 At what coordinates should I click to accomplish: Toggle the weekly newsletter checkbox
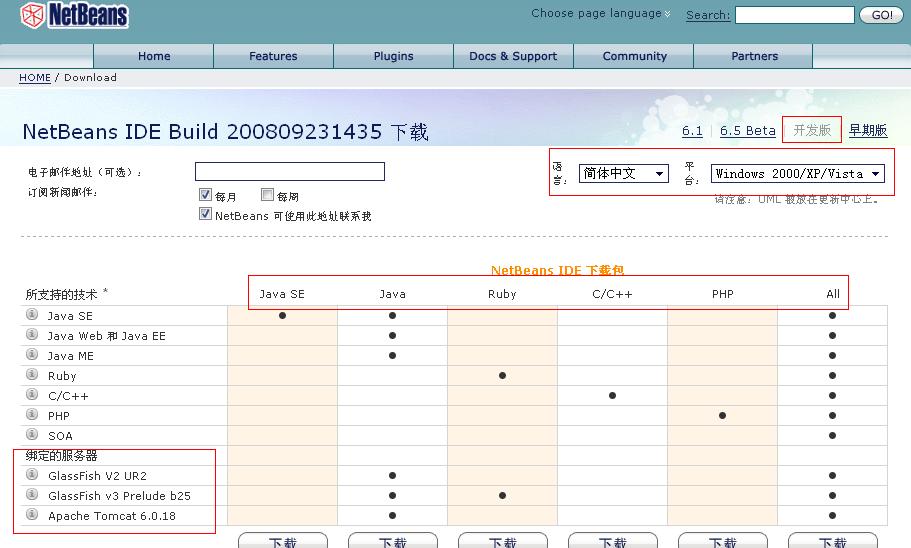[x=267, y=195]
